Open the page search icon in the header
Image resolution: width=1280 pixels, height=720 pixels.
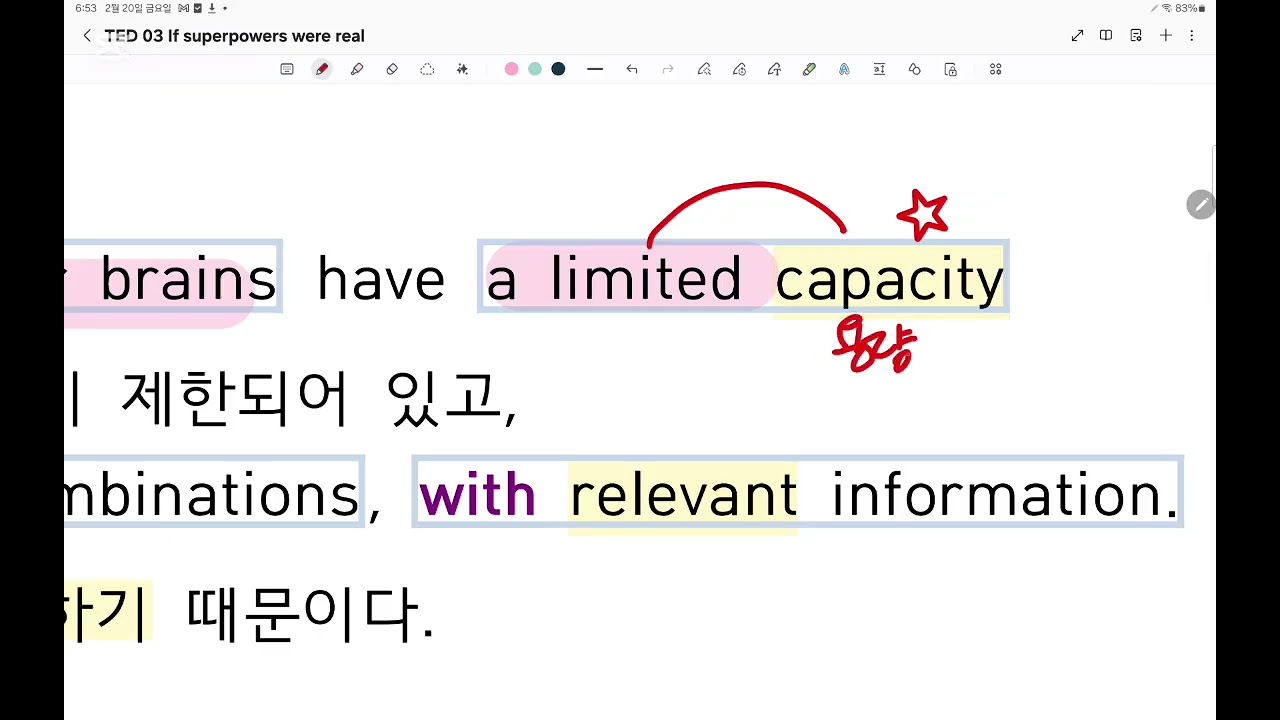pyautogui.click(x=1136, y=36)
